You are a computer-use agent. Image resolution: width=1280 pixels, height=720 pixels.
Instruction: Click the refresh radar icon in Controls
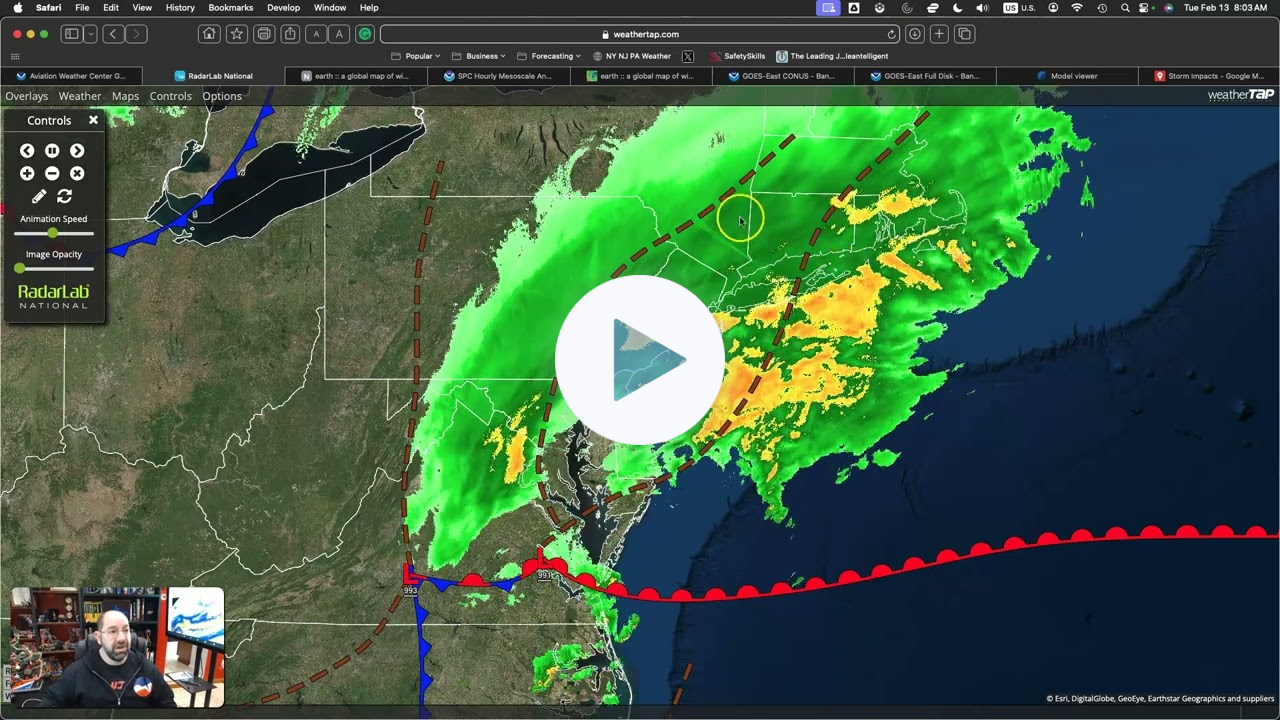[65, 197]
